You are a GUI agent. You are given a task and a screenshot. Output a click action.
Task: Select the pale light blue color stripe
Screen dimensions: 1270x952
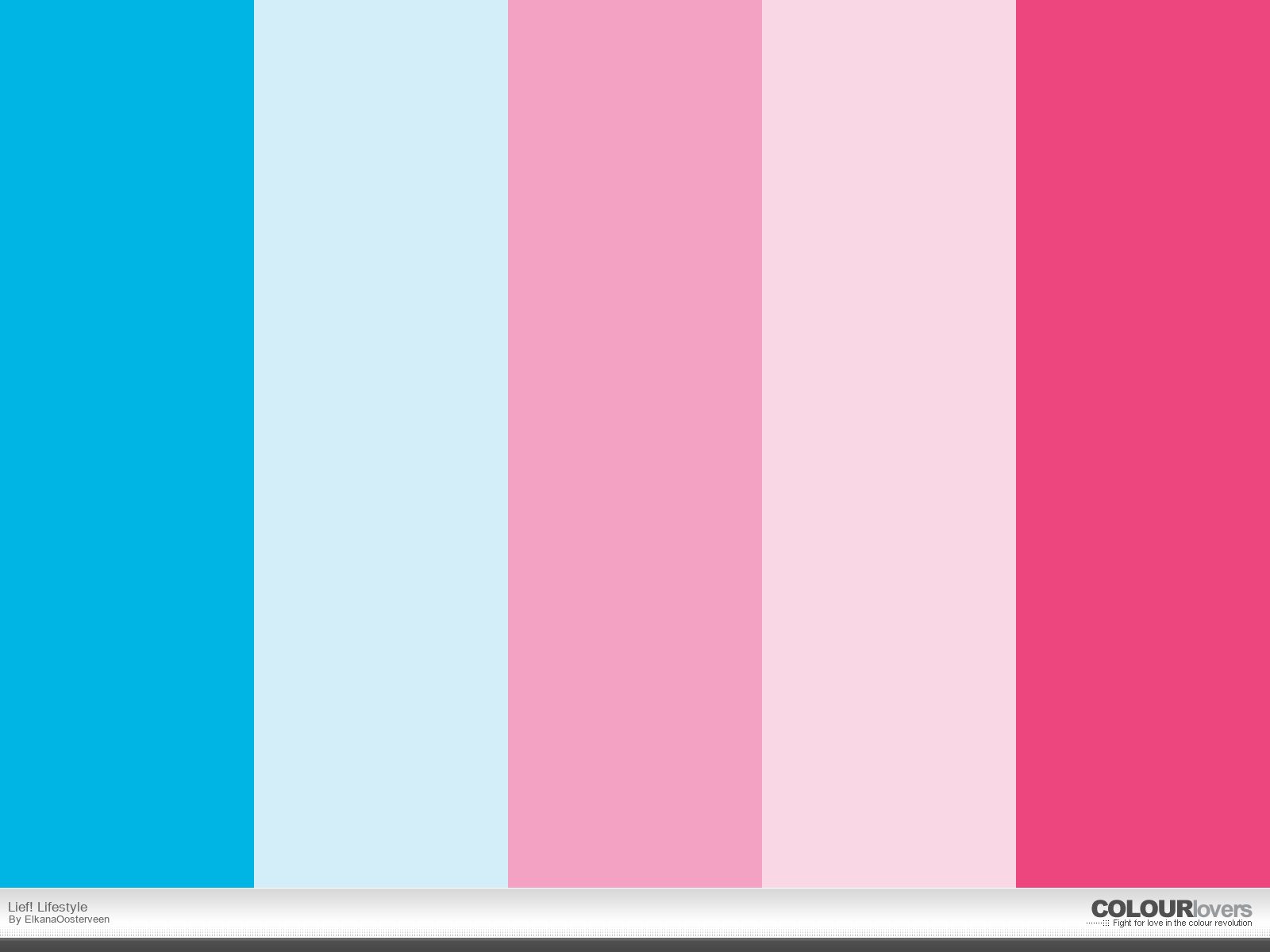[381, 443]
